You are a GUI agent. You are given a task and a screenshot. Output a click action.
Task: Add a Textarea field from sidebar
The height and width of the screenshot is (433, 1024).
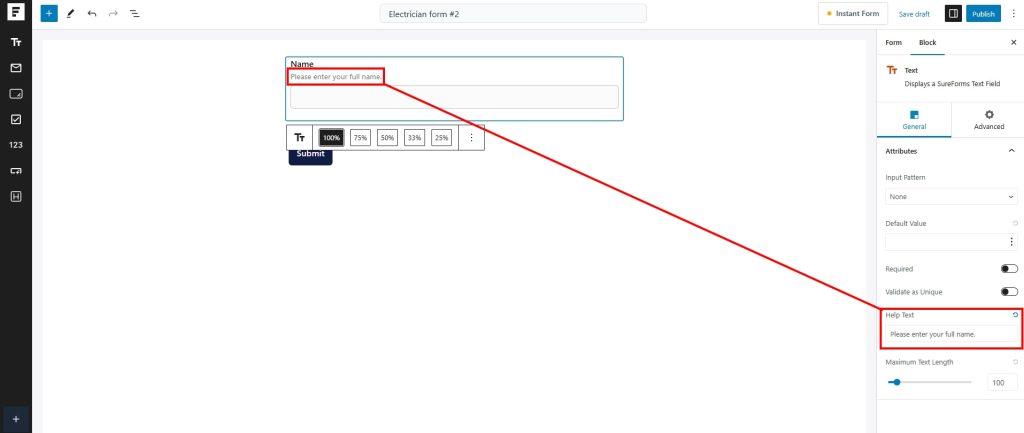pos(16,94)
